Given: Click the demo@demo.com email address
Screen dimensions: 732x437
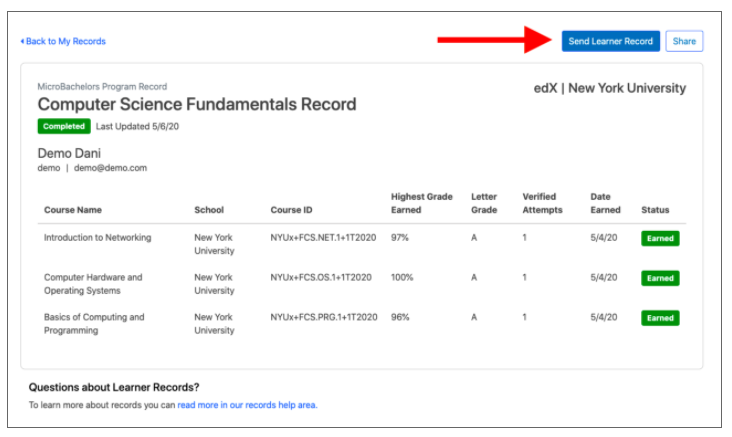Looking at the screenshot, I should pos(110,168).
